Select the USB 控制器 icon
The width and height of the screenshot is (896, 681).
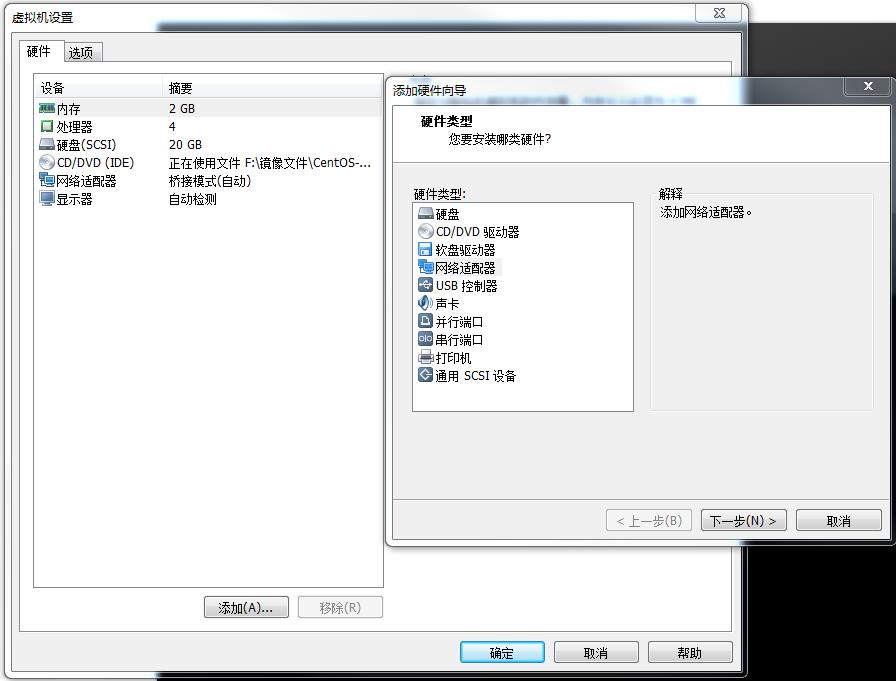click(x=426, y=285)
